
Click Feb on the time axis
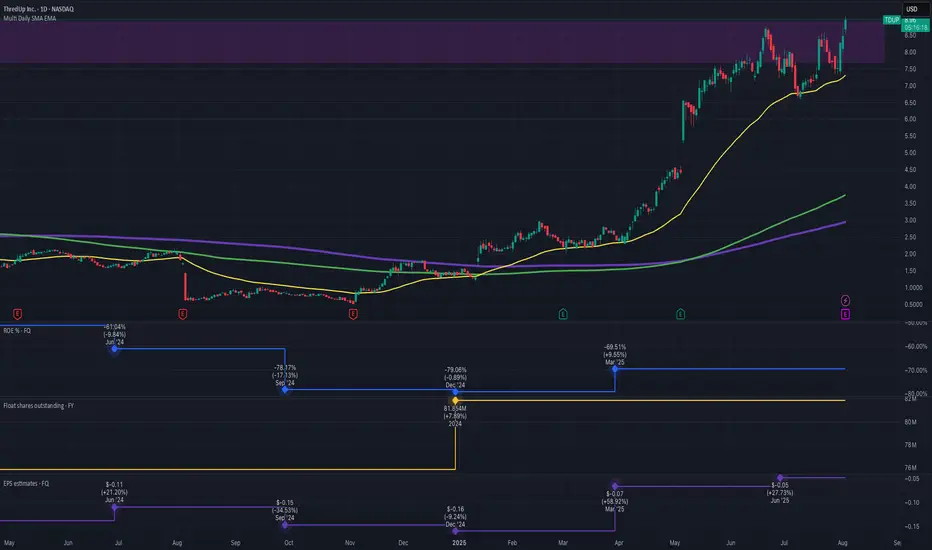pyautogui.click(x=512, y=543)
